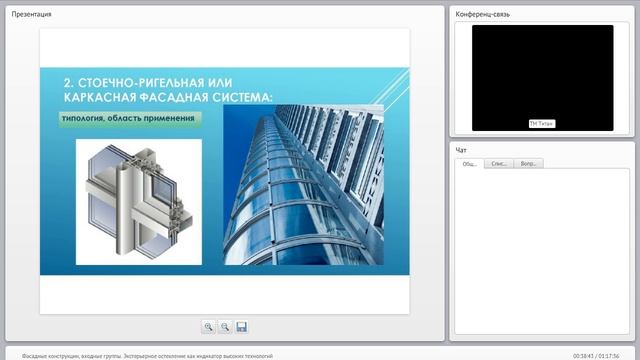Click the 'Конференц-связь' panel title
640x360 pixels.
click(x=482, y=14)
